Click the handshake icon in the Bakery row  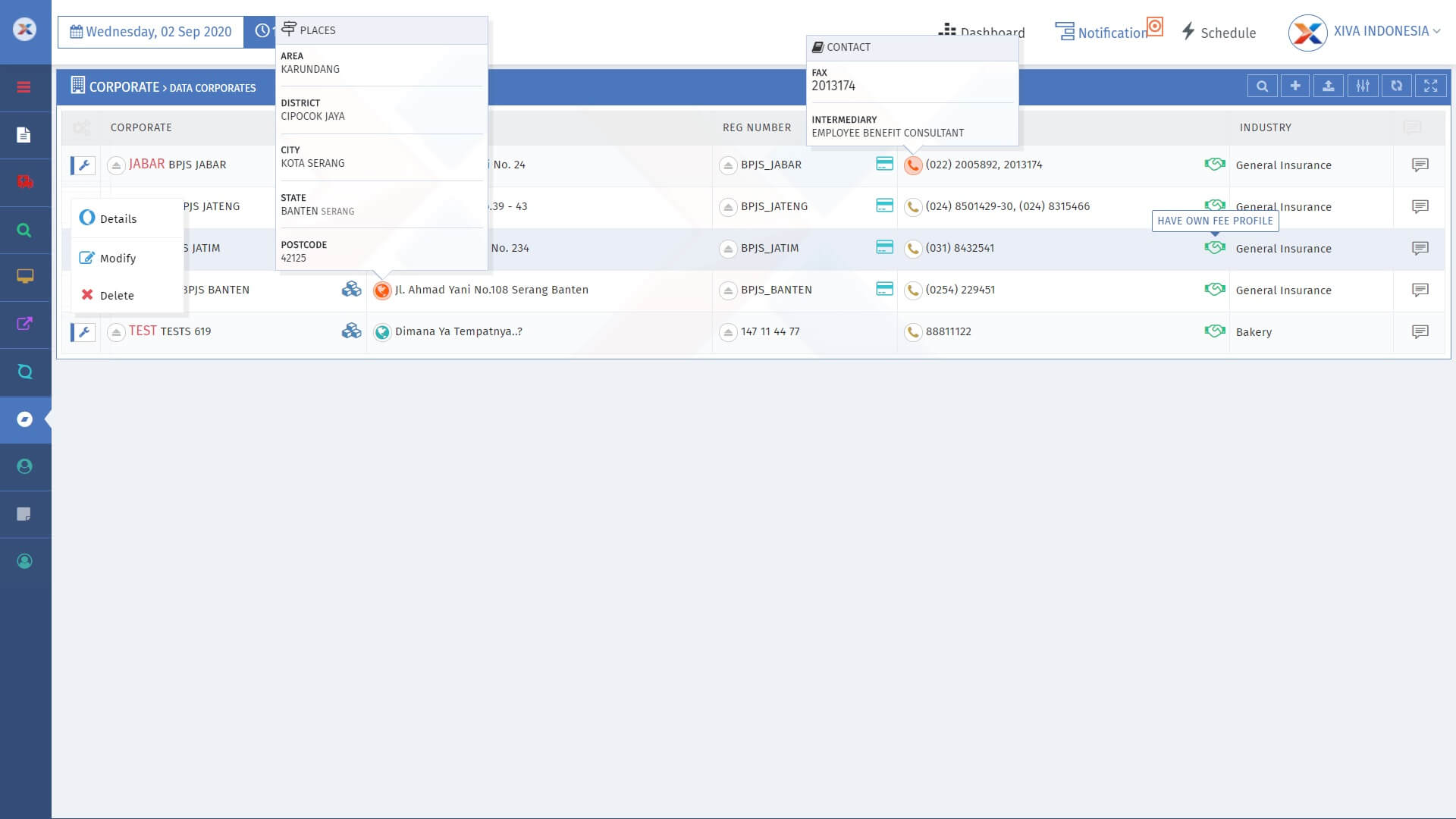pyautogui.click(x=1215, y=331)
